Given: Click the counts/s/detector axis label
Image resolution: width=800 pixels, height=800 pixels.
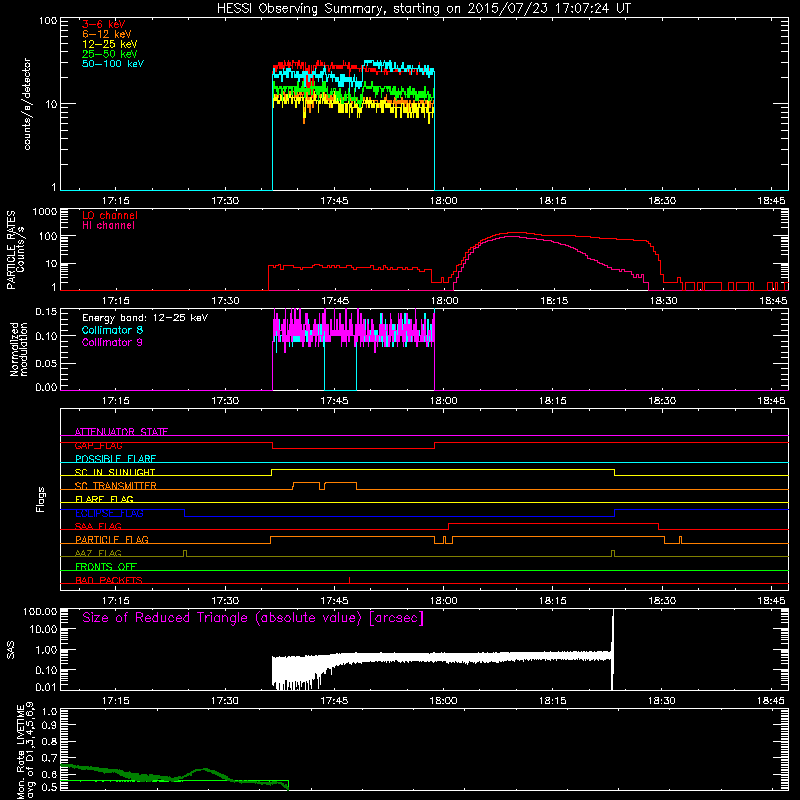Looking at the screenshot, I should tap(27, 104).
